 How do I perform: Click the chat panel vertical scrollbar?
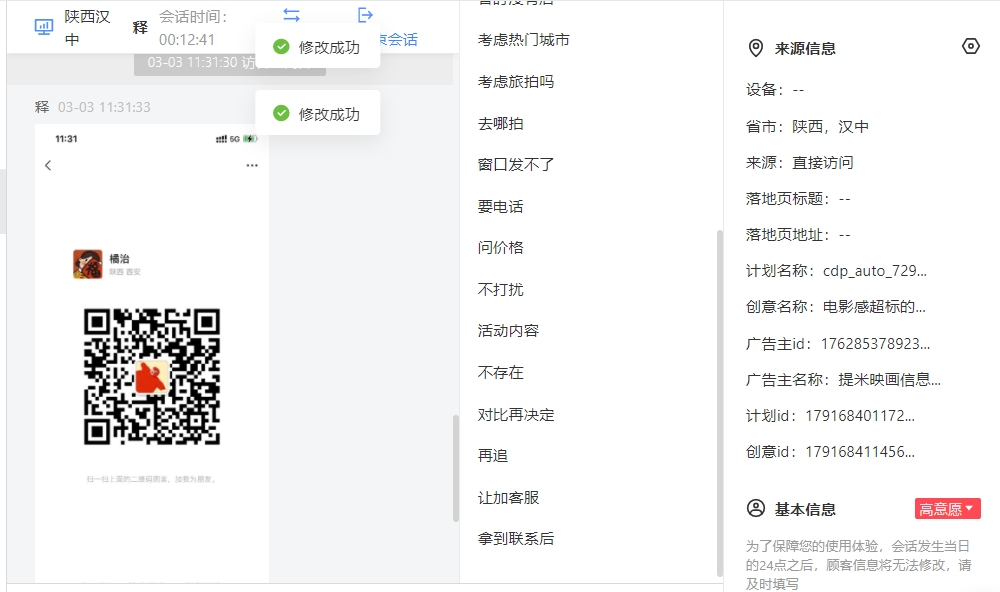point(455,468)
